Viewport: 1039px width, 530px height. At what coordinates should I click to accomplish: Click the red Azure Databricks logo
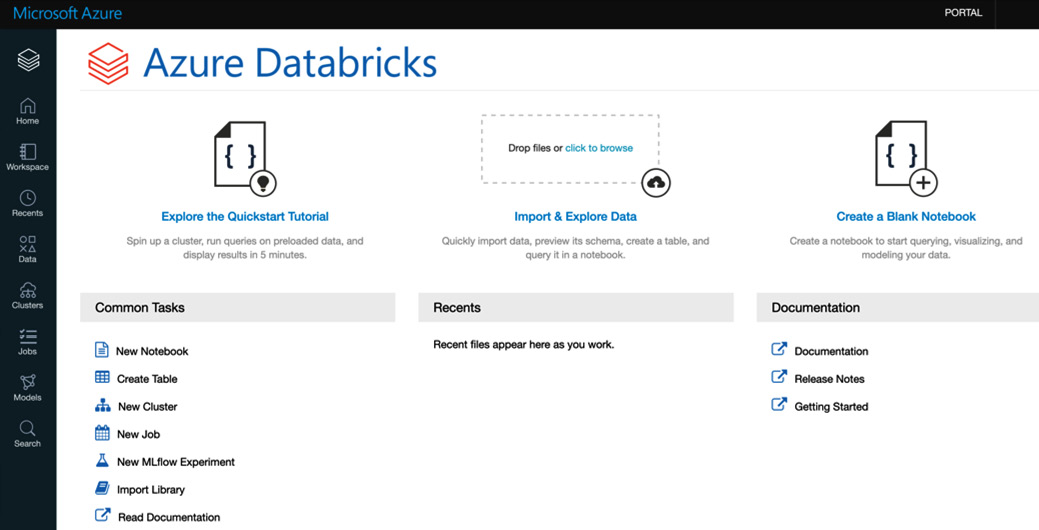tap(108, 64)
